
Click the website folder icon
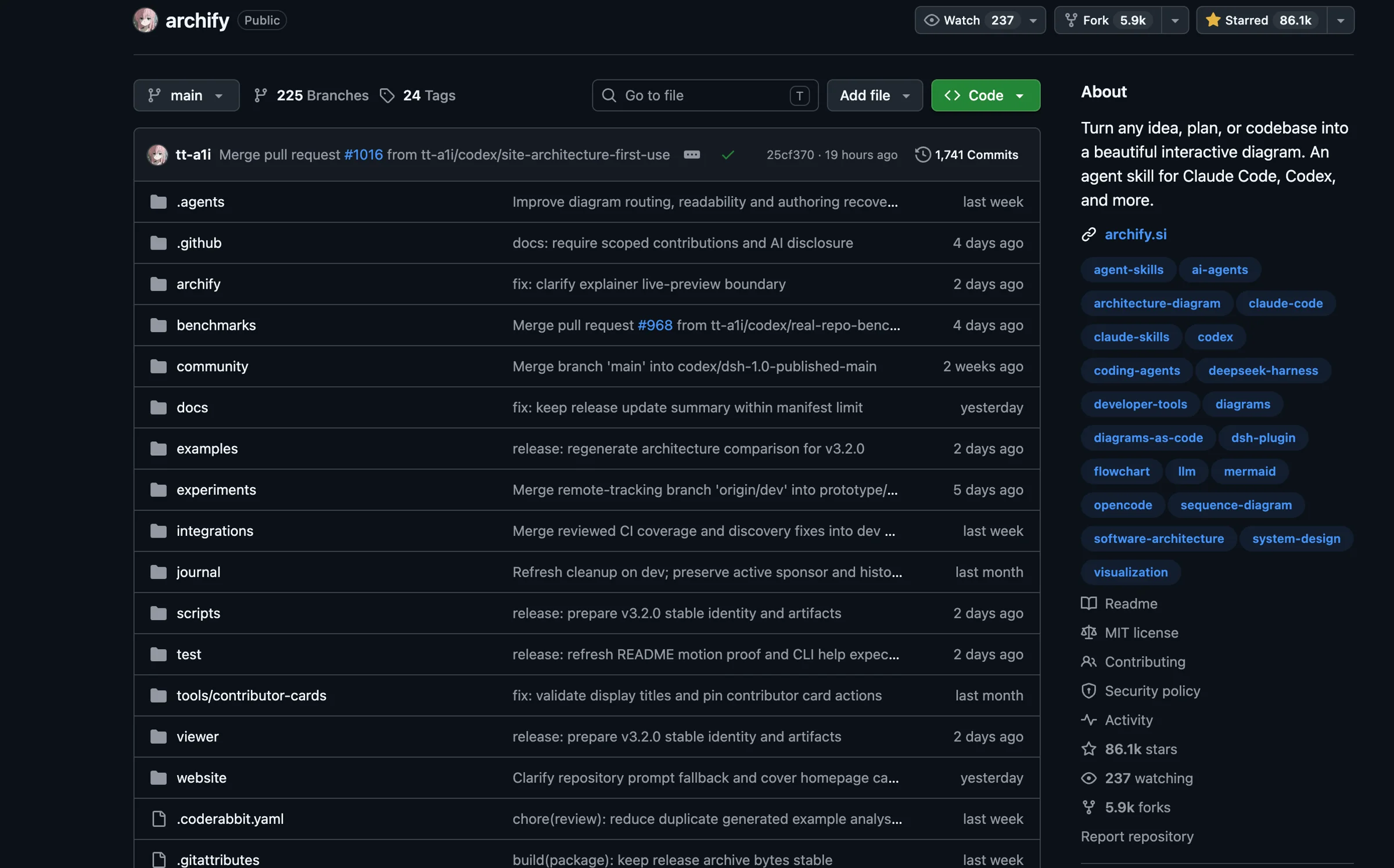(x=159, y=777)
